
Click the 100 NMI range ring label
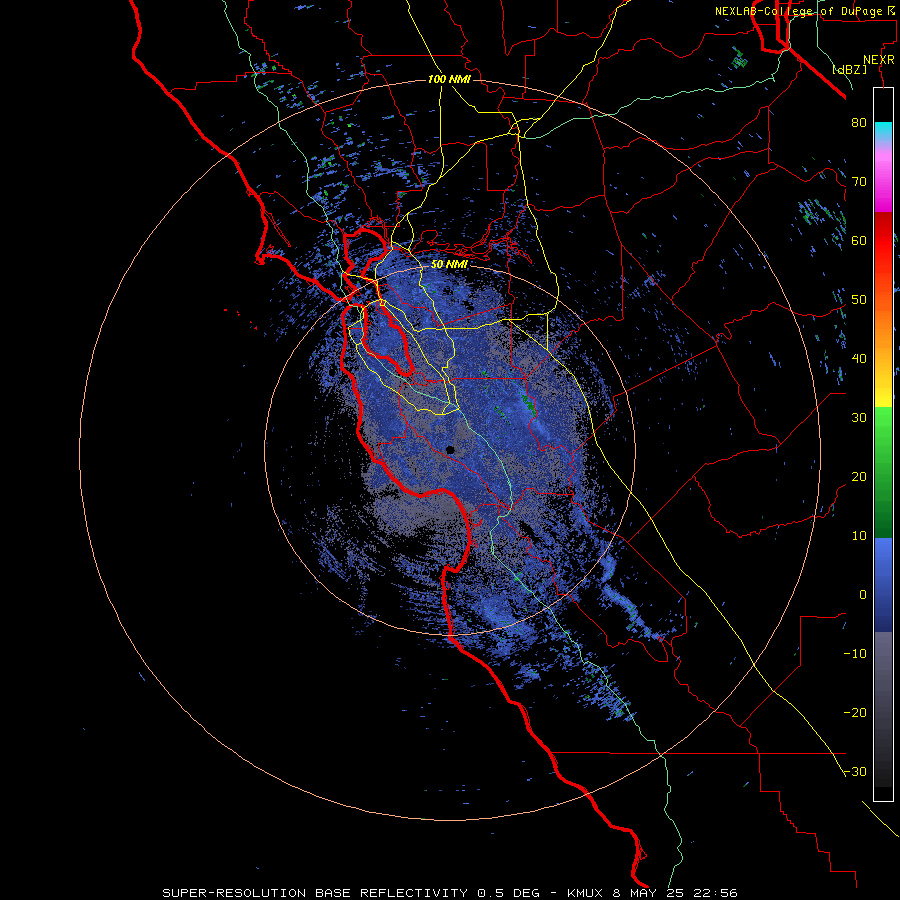tap(449, 79)
